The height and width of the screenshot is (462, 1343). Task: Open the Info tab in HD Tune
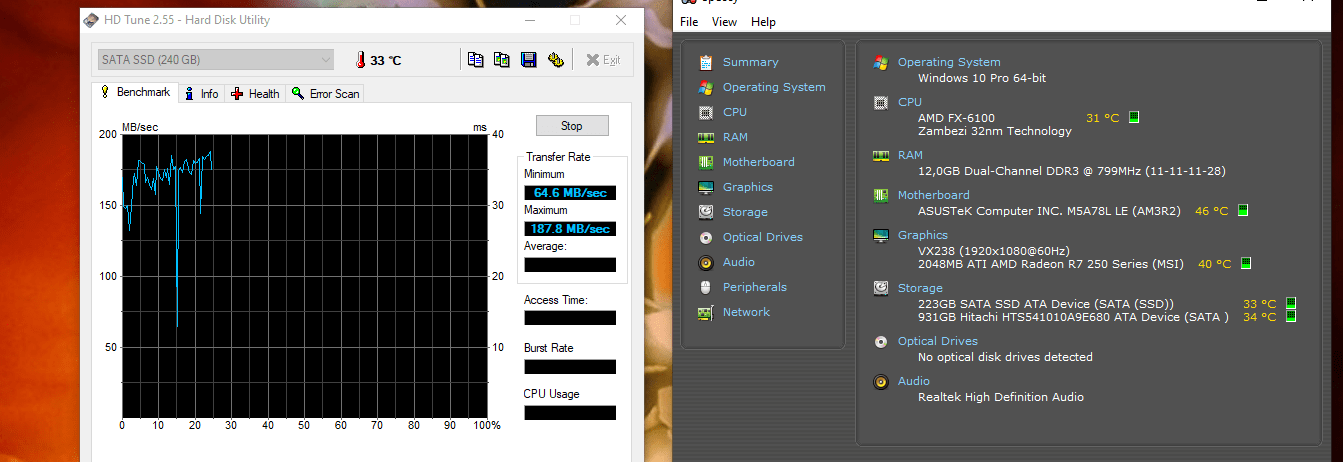click(x=201, y=93)
